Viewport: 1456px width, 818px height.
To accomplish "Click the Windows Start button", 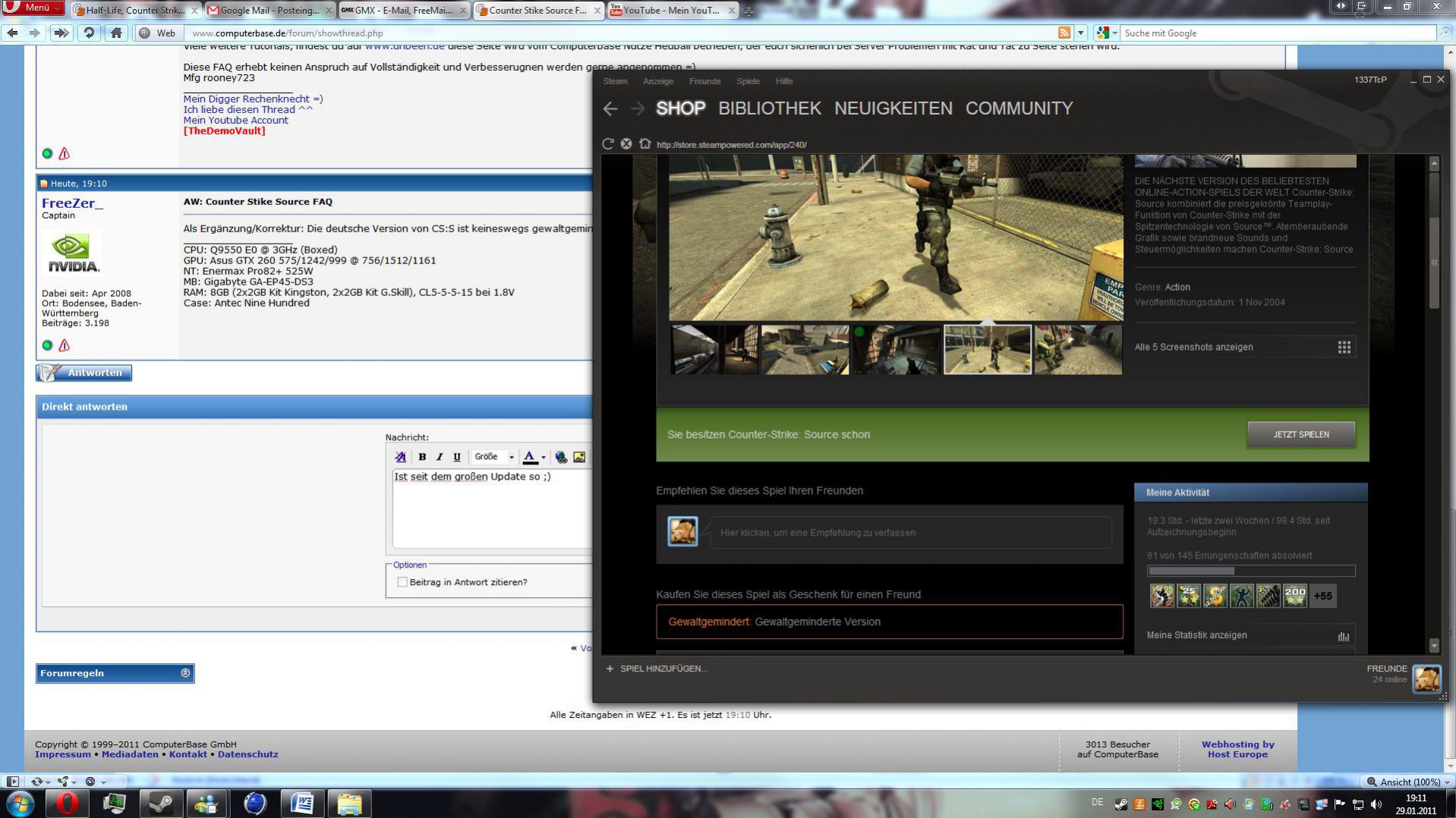I will 20,803.
